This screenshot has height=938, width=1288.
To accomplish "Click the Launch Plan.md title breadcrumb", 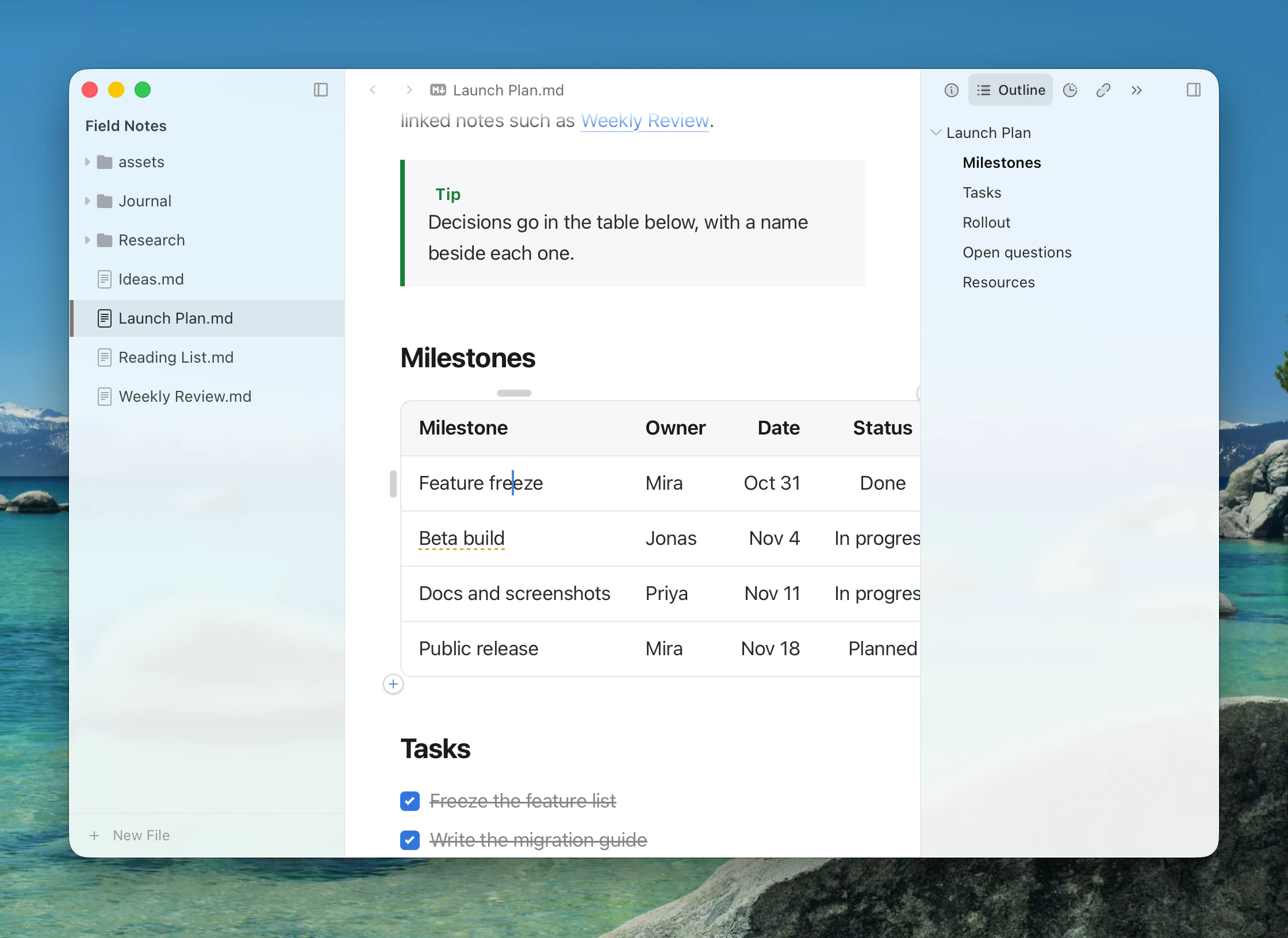I will [508, 90].
